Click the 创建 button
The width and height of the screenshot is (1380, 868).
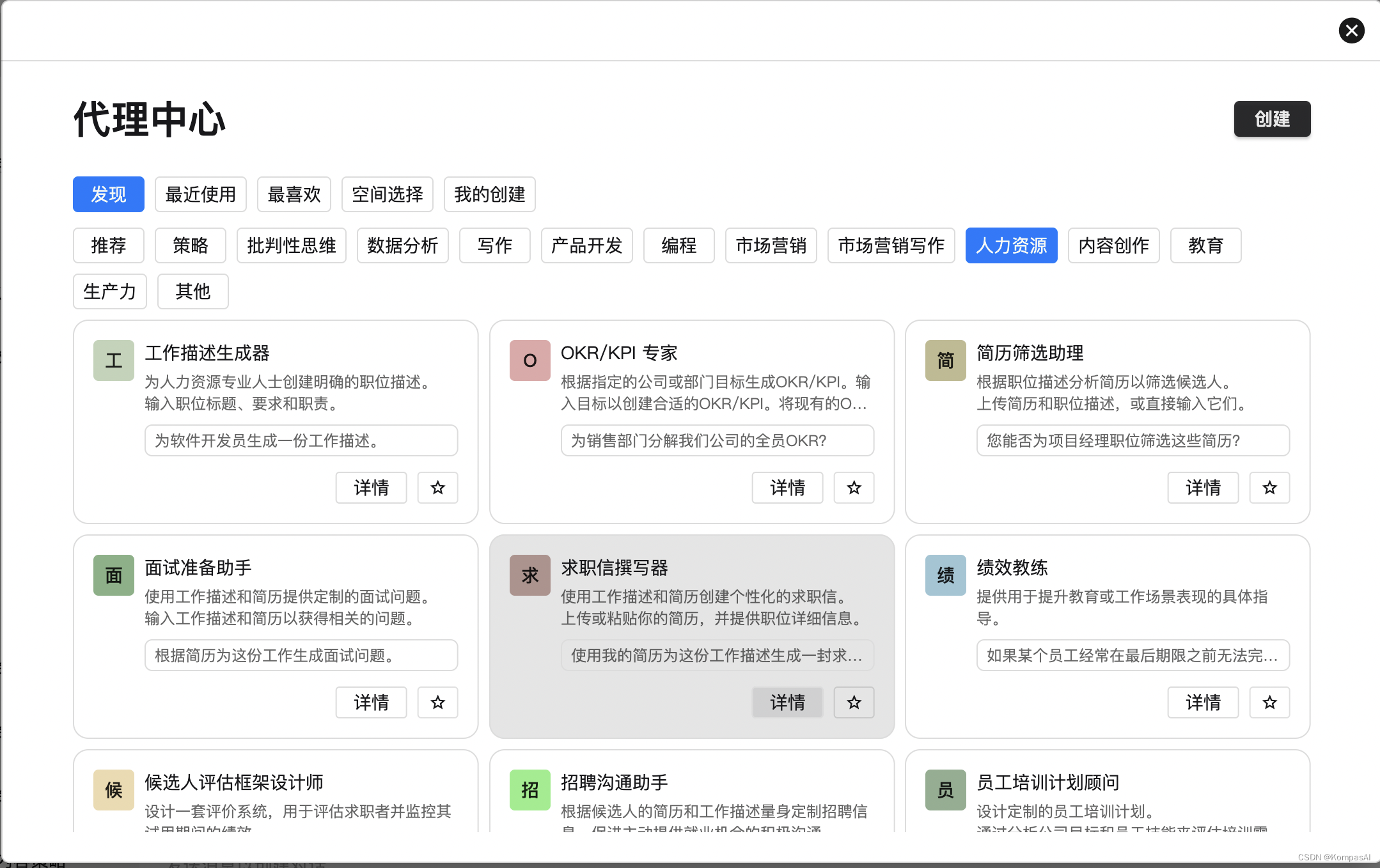click(x=1271, y=119)
